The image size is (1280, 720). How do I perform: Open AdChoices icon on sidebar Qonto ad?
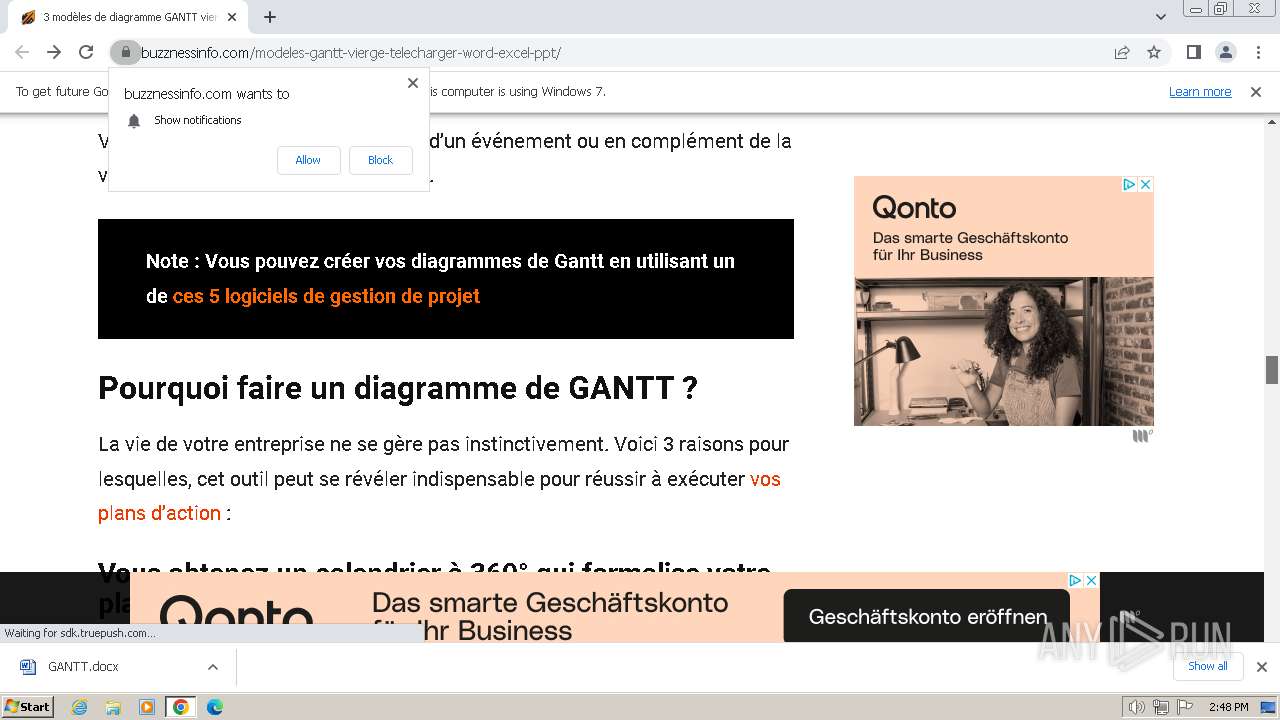click(x=1128, y=184)
